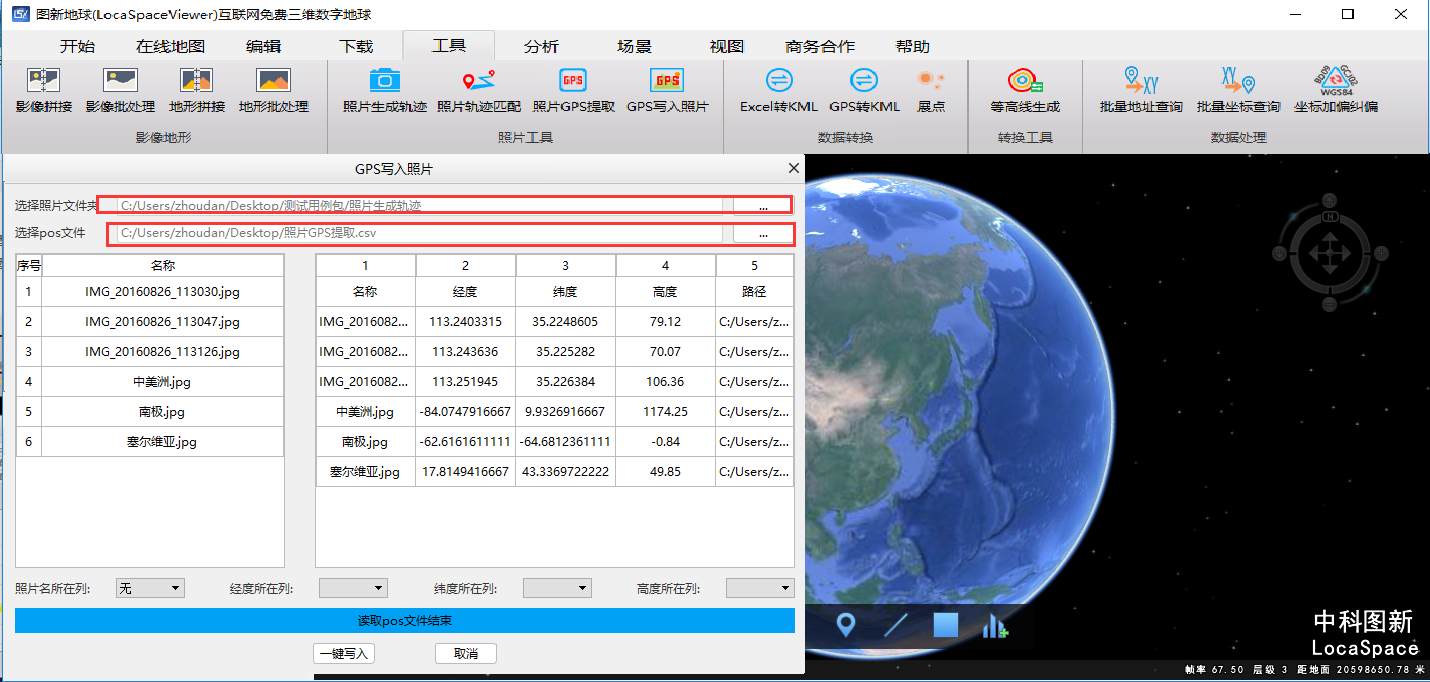The width and height of the screenshot is (1430, 682).
Task: Open the 纬度所在列 column dropdown
Action: (x=557, y=588)
